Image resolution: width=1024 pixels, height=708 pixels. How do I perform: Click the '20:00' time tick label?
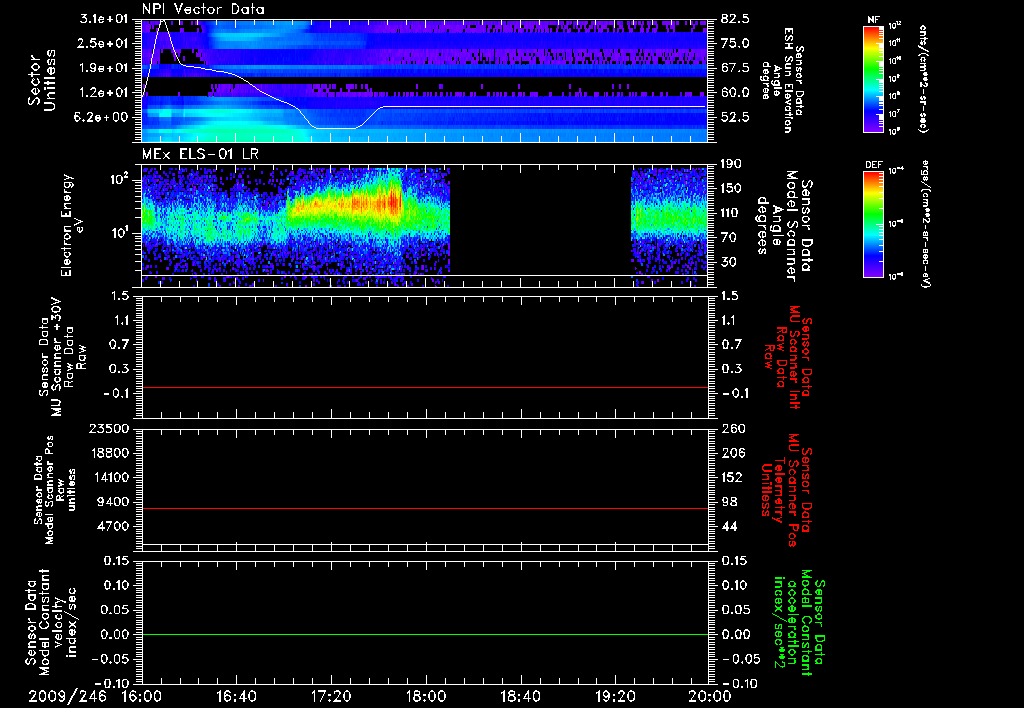point(711,696)
